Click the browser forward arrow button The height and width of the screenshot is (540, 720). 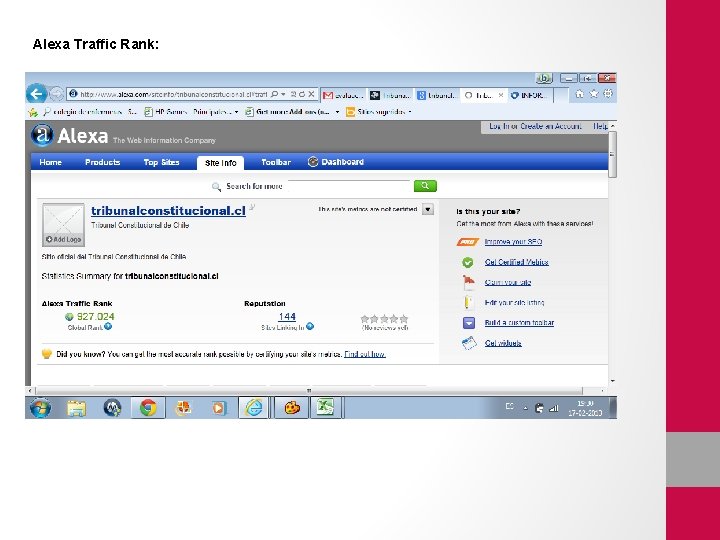pyautogui.click(x=56, y=94)
